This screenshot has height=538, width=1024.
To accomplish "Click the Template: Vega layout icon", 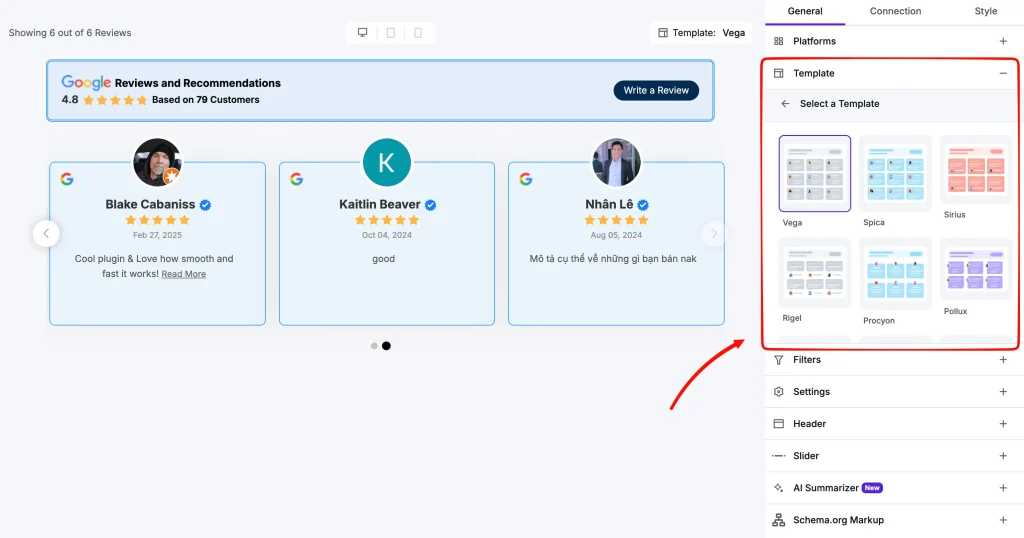I will 663,33.
